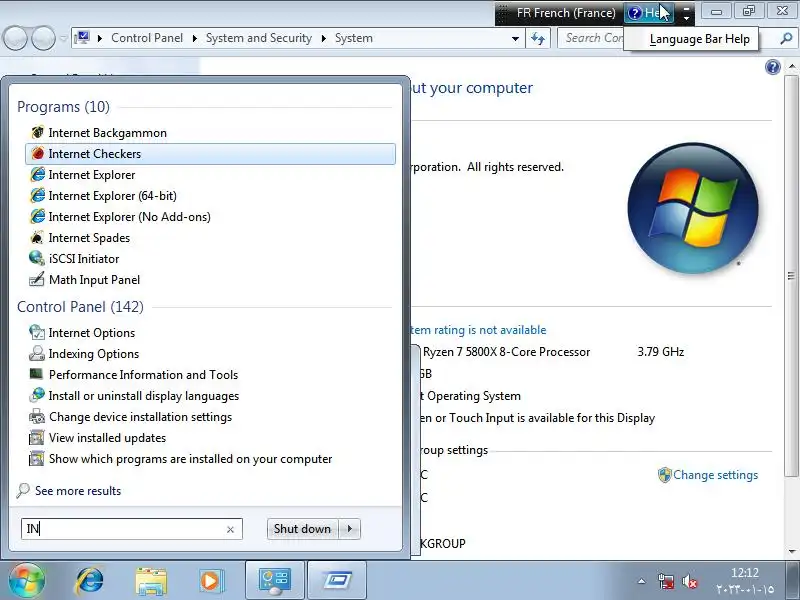Click the taskbar window button beside Control Panel
This screenshot has height=600, width=800.
[x=337, y=581]
